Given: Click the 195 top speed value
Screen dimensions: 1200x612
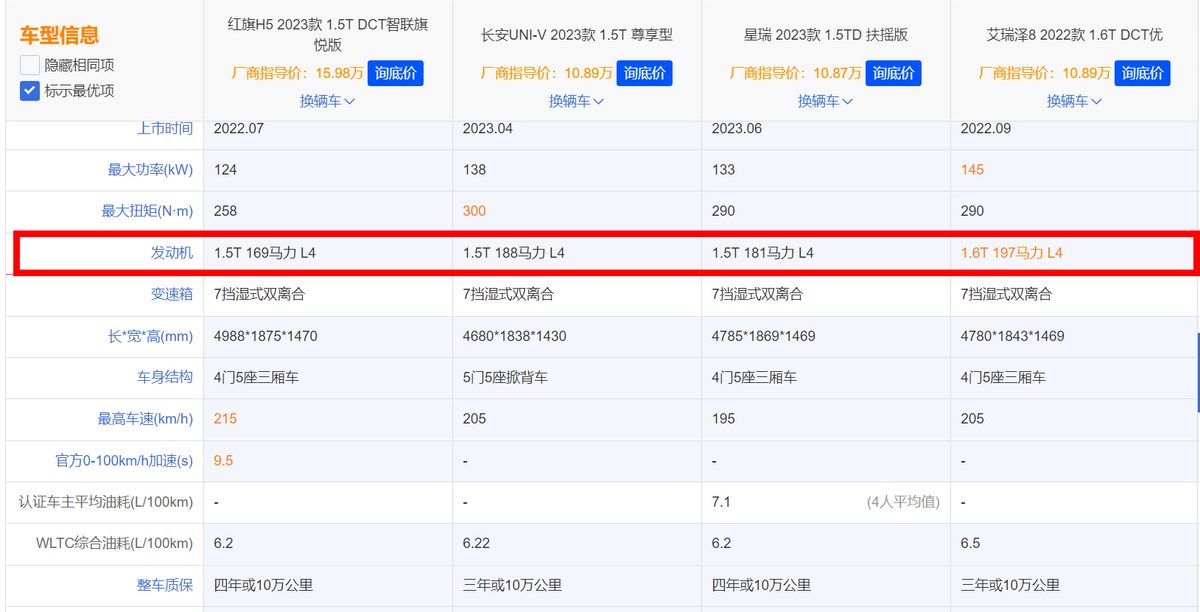Looking at the screenshot, I should coord(723,419).
